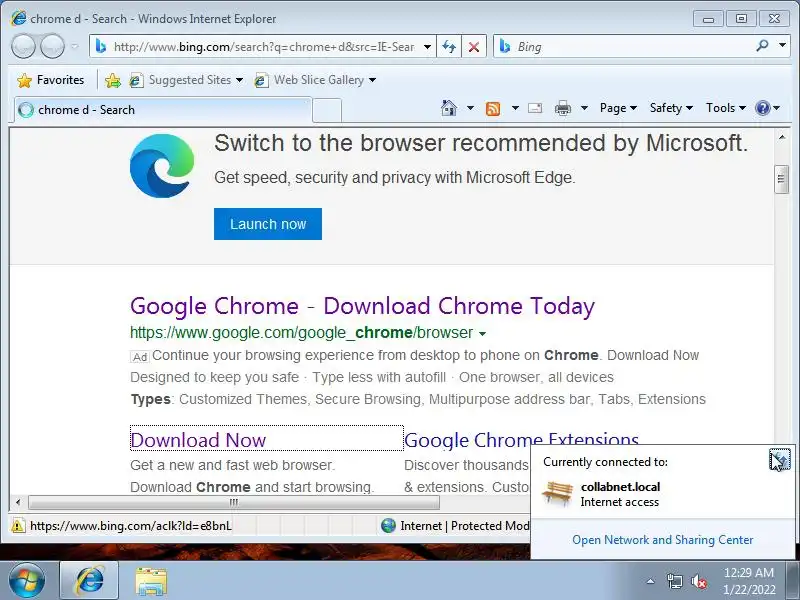This screenshot has width=800, height=600.
Task: Open Network and Sharing Center link
Action: pyautogui.click(x=662, y=540)
